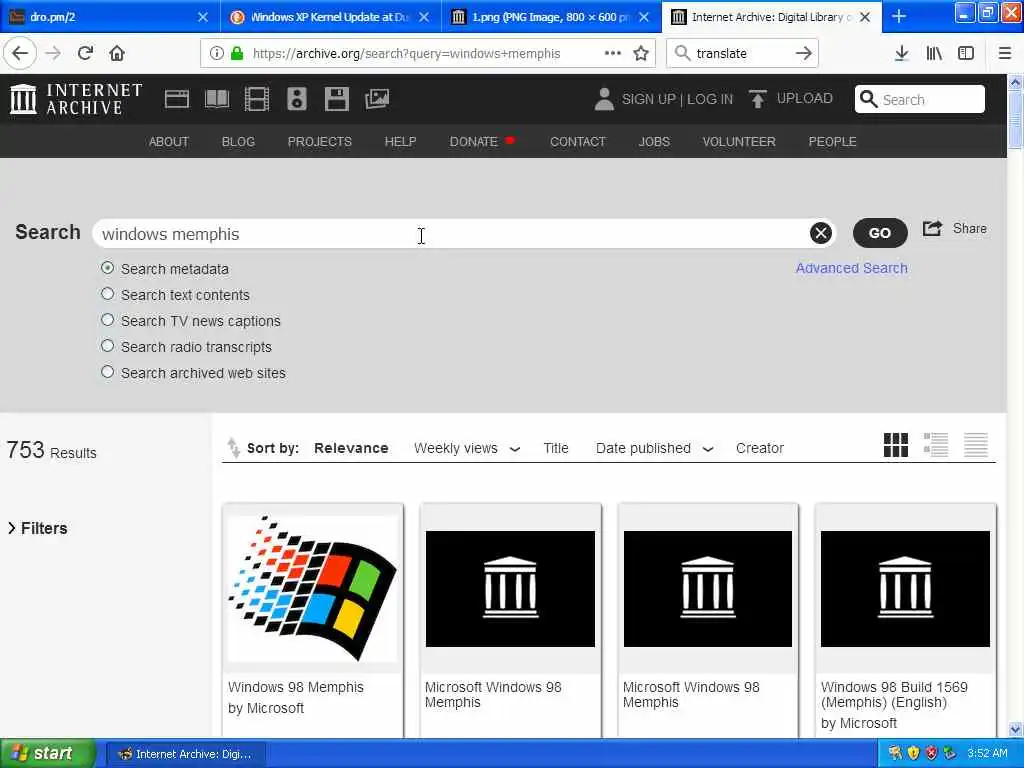The image size is (1024, 768).
Task: Select Search radio transcripts option
Action: click(x=108, y=346)
